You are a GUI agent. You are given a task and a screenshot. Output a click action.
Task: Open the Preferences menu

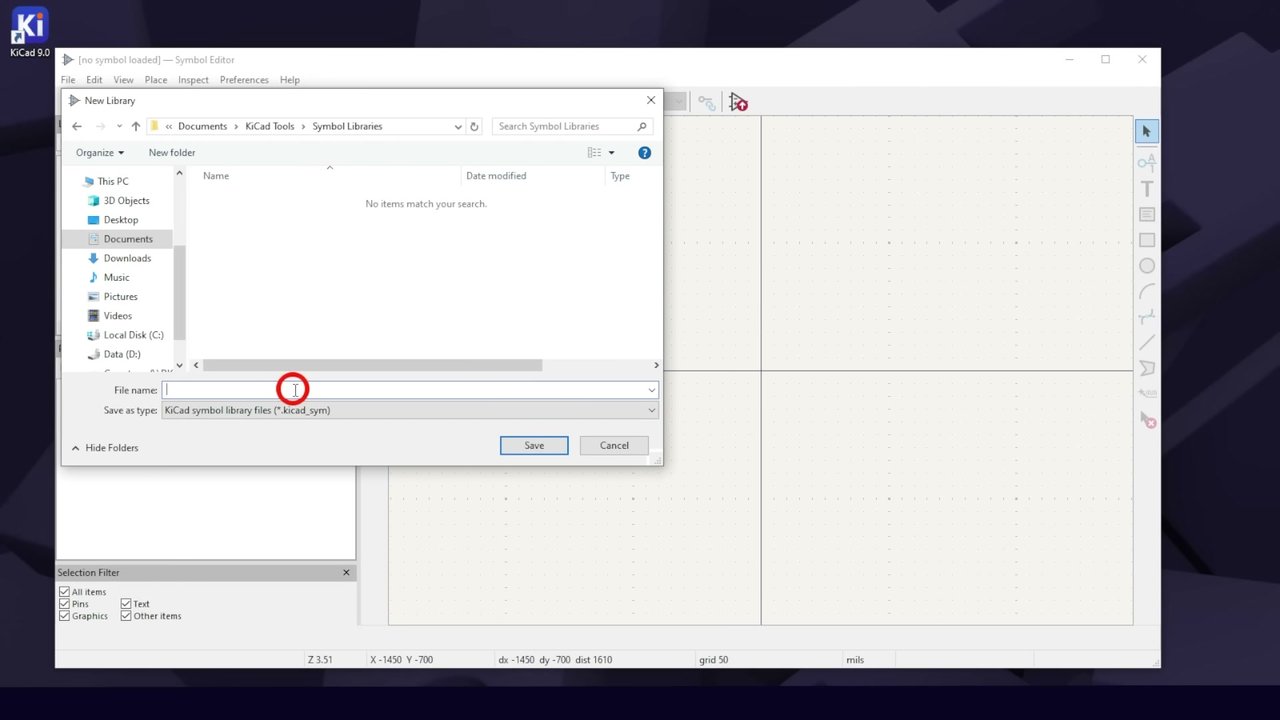pos(244,80)
